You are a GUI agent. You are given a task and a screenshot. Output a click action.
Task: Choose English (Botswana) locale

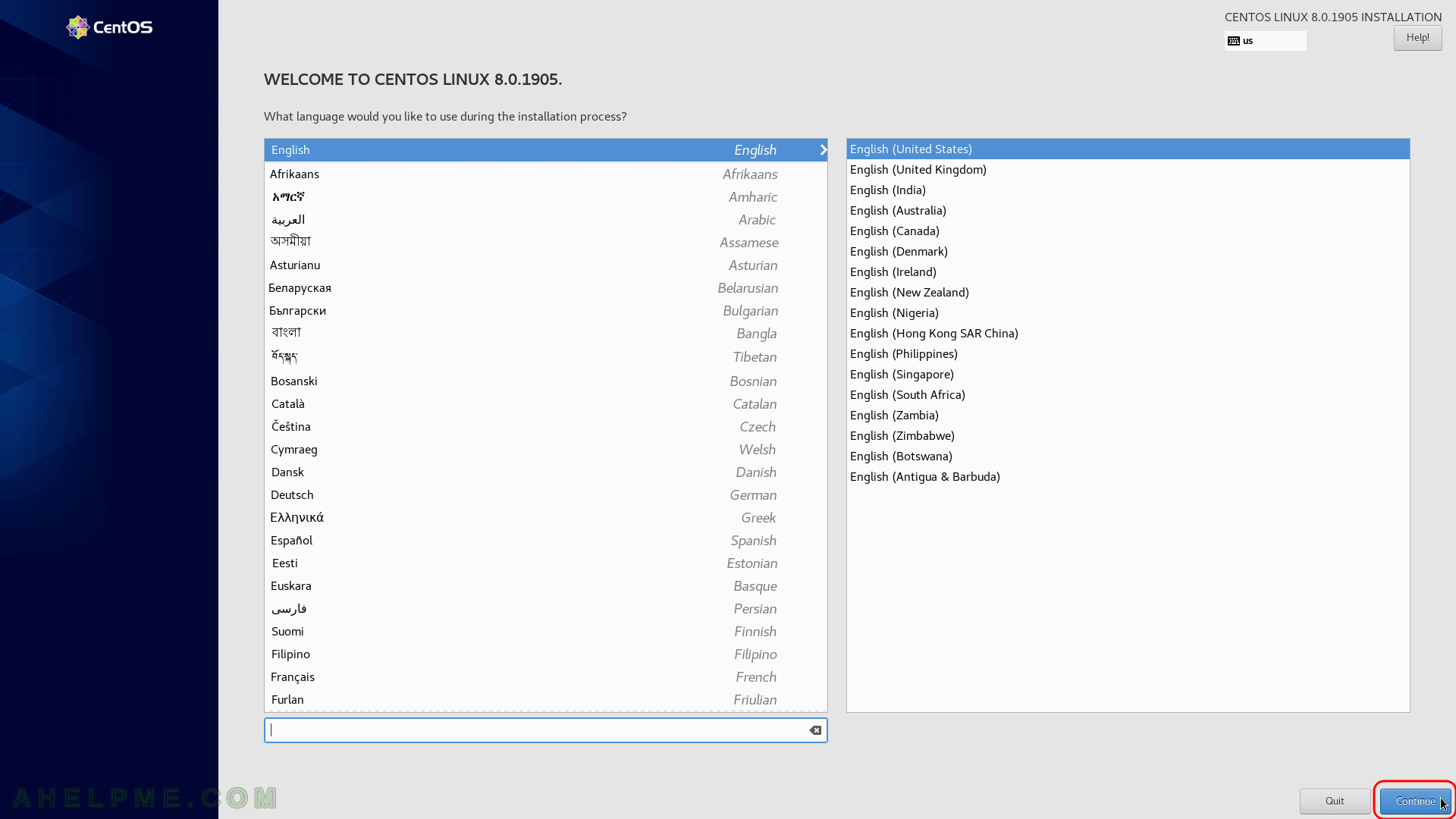click(1128, 457)
